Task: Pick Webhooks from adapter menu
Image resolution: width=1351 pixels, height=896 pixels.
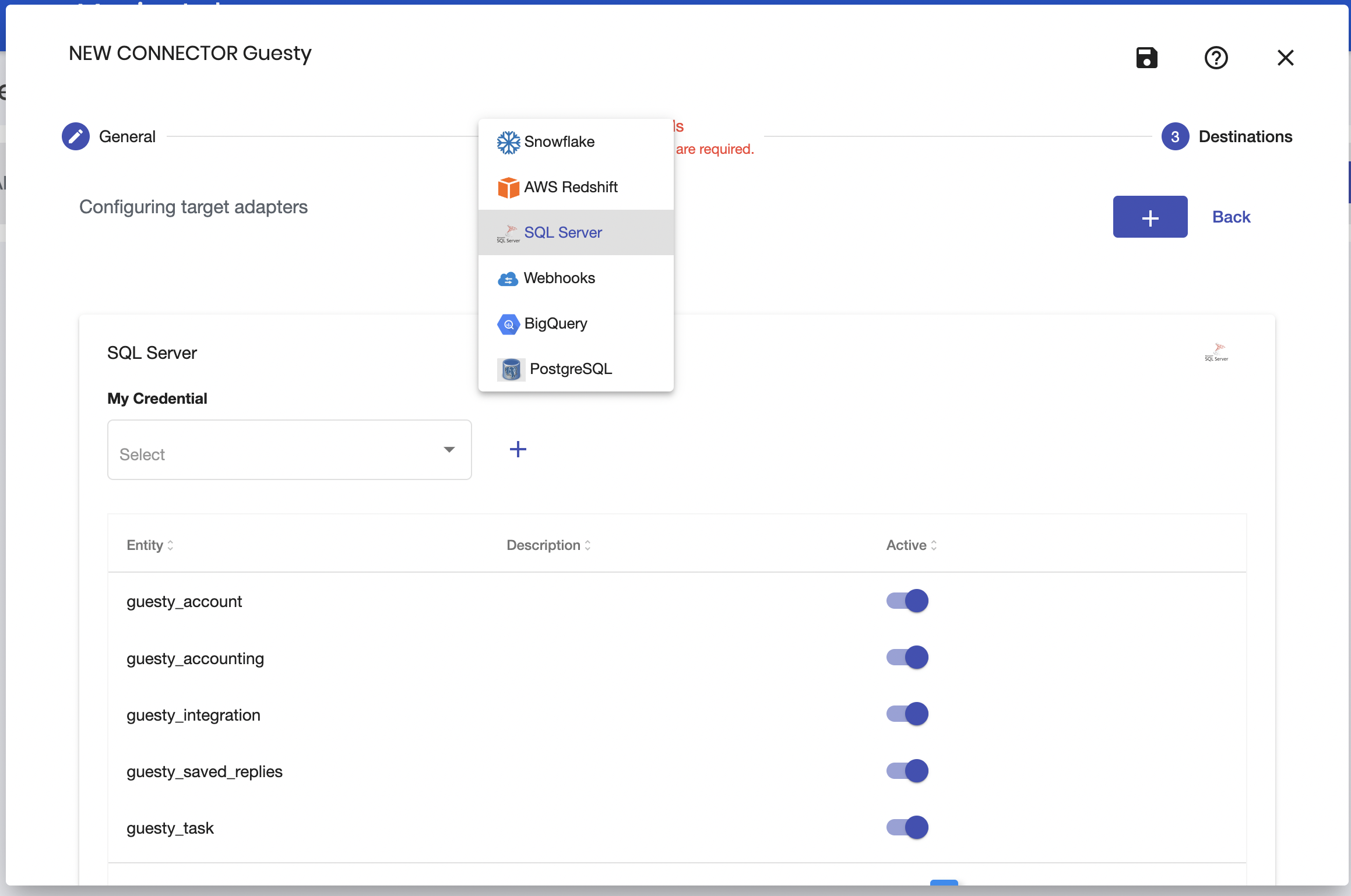Action: coord(576,278)
